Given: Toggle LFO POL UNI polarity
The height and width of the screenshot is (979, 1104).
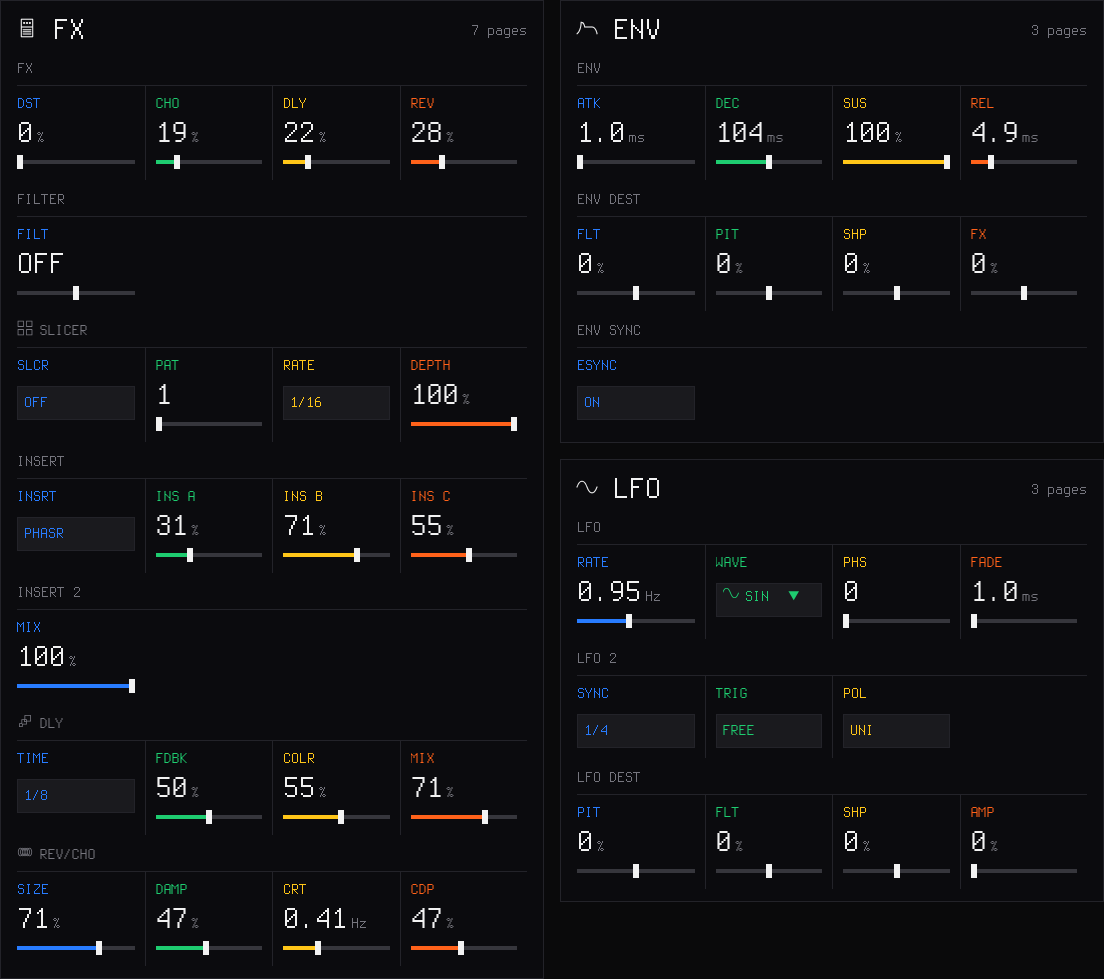Looking at the screenshot, I should click(896, 730).
